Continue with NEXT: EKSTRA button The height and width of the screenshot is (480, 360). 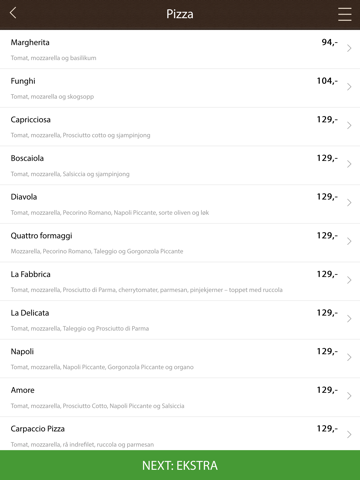point(180,465)
